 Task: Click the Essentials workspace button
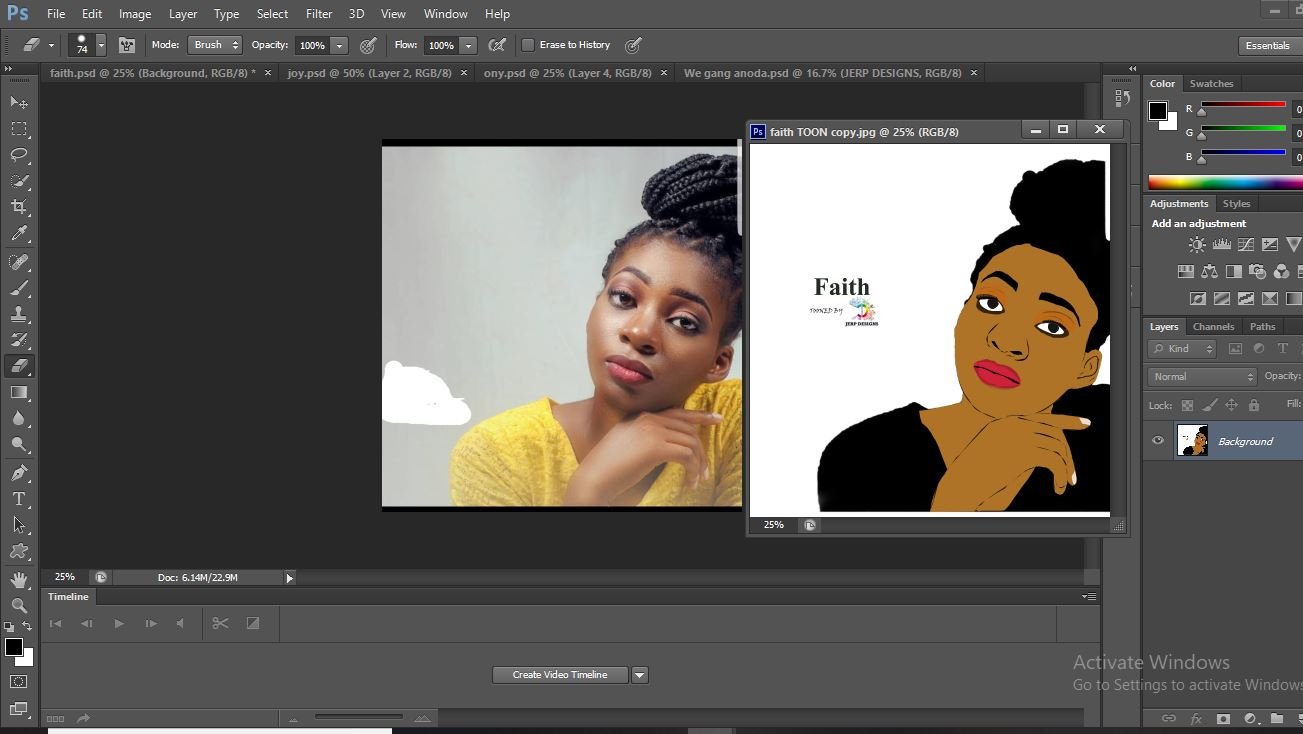coord(1267,45)
